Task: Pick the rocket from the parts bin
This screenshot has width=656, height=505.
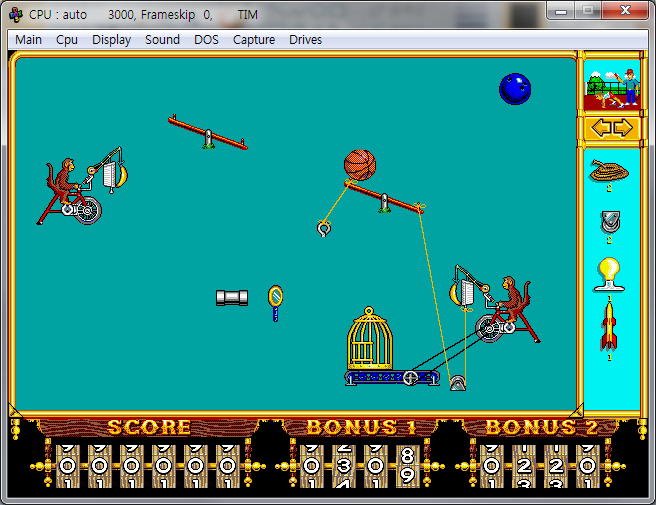Action: tap(609, 328)
